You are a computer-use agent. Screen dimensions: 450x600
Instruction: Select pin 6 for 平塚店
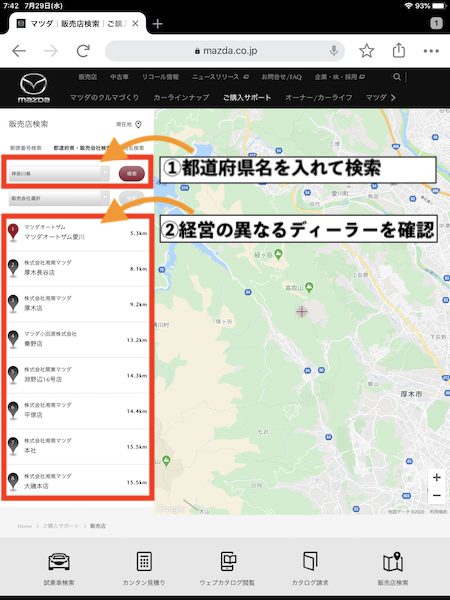click(13, 410)
